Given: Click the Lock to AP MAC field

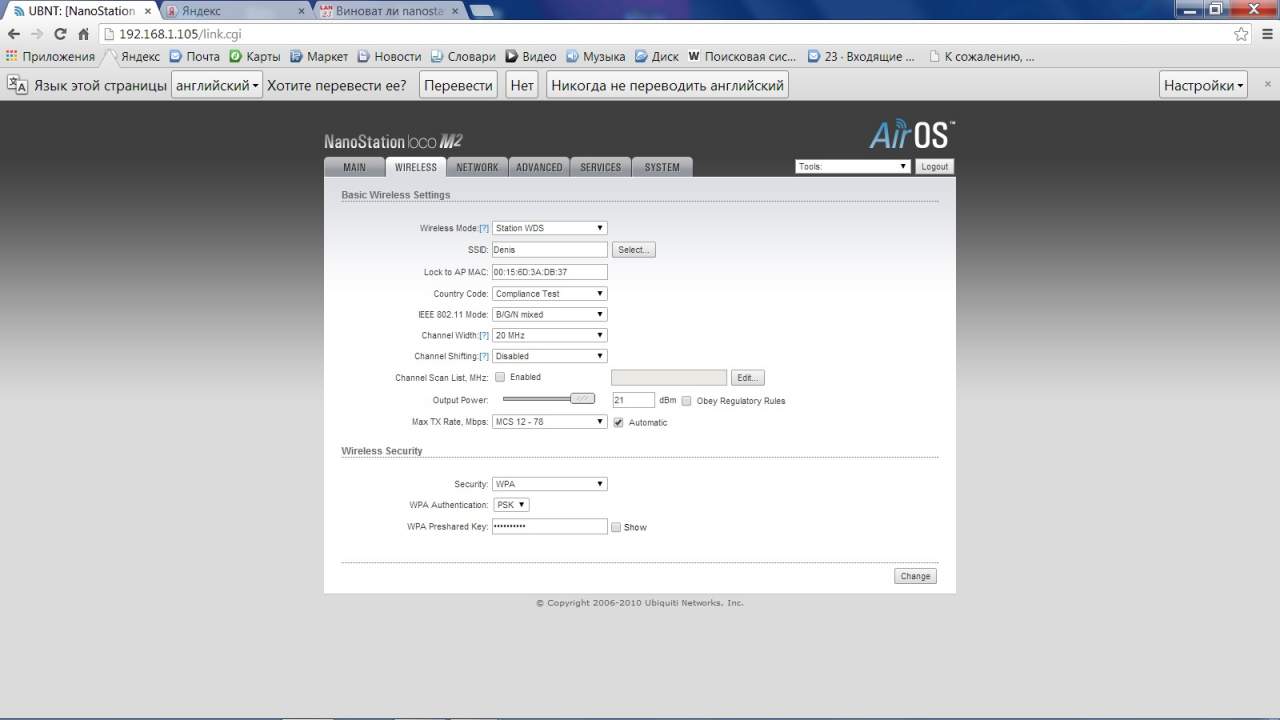Looking at the screenshot, I should tap(550, 272).
